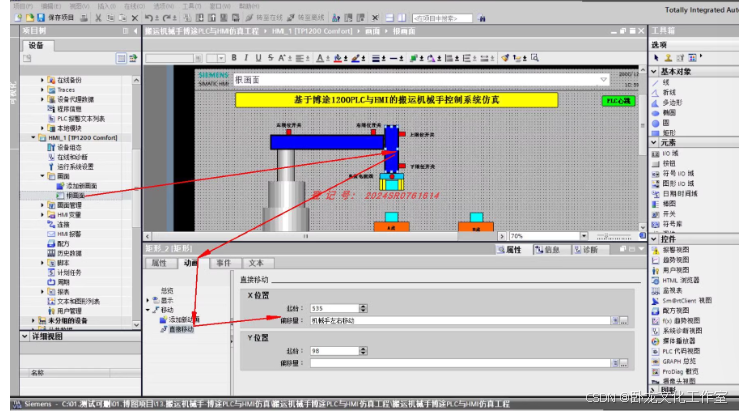Pick the font color (A) swatch tool
This screenshot has width=739, height=411.
point(320,58)
